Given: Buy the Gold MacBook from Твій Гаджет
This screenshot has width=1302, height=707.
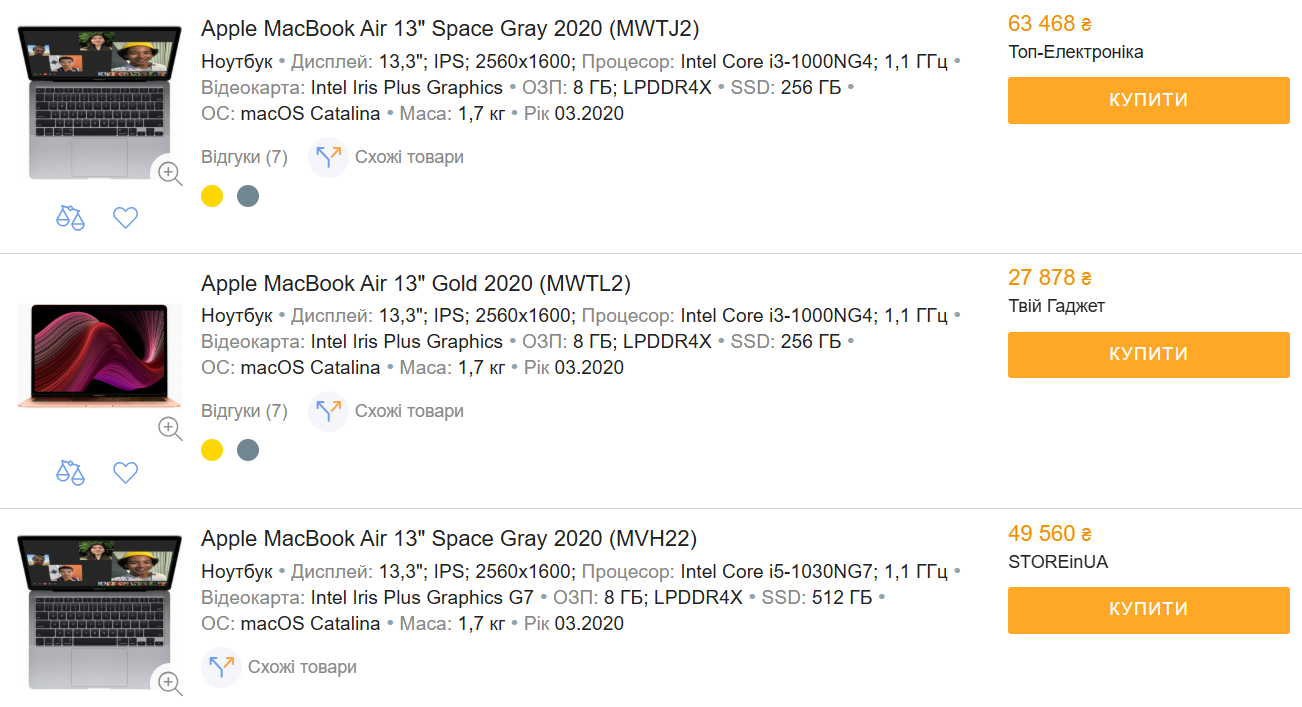Looking at the screenshot, I should 1148,355.
